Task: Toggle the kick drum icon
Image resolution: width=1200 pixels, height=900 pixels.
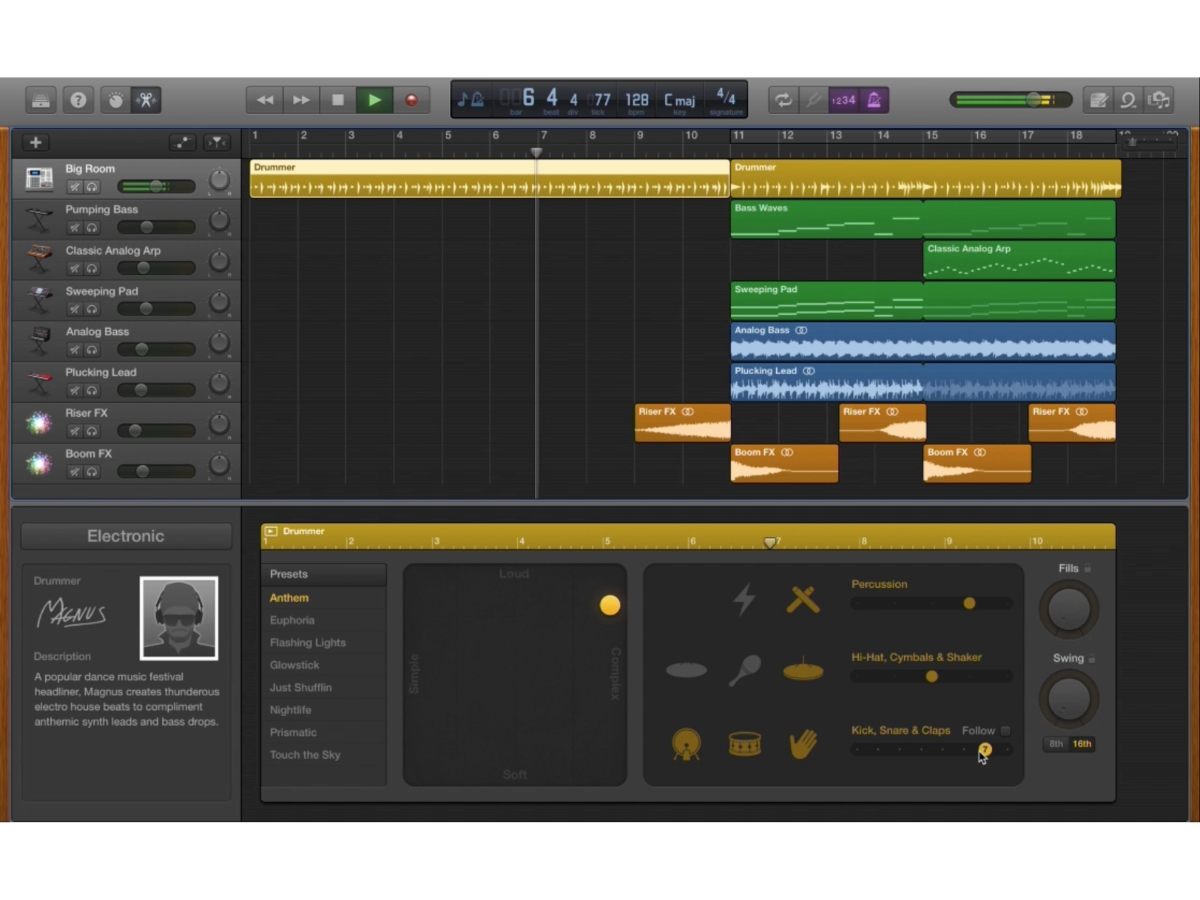Action: (686, 744)
